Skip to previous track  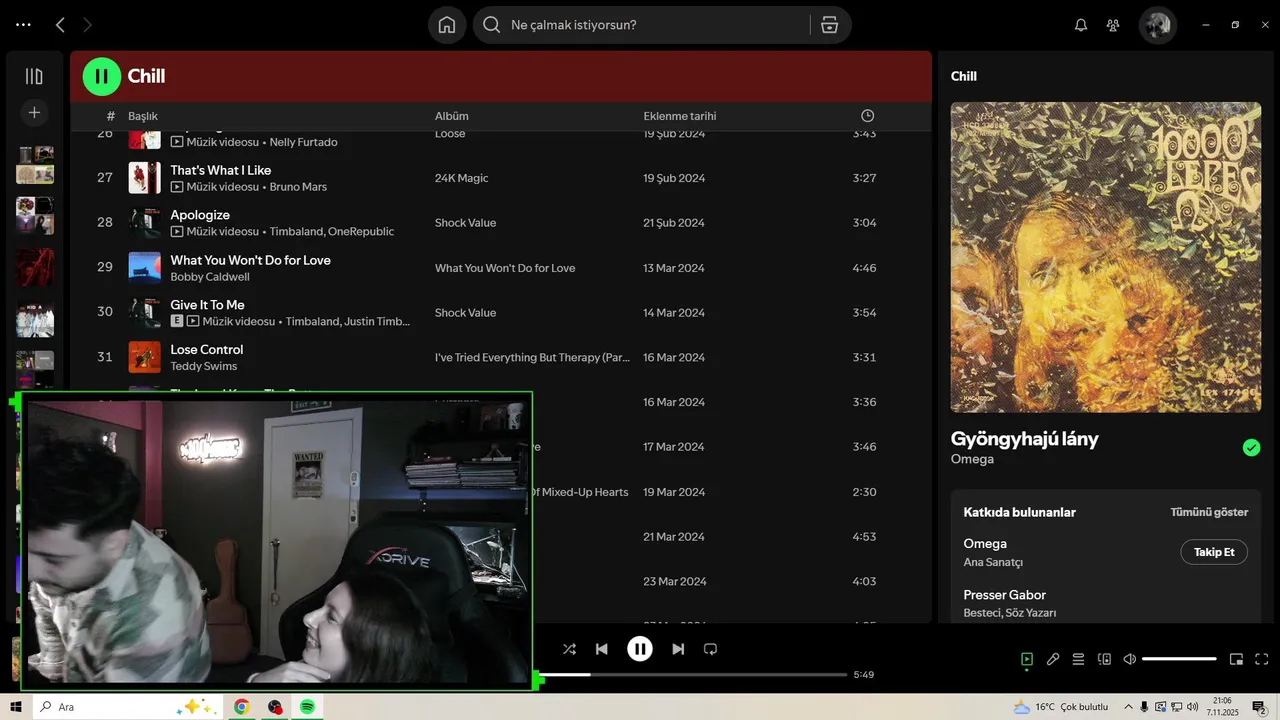pyautogui.click(x=601, y=649)
